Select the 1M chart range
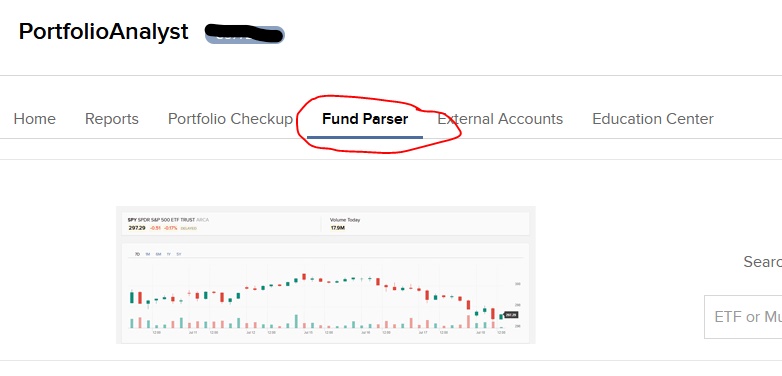Screen dimensions: 782x376 [148, 254]
